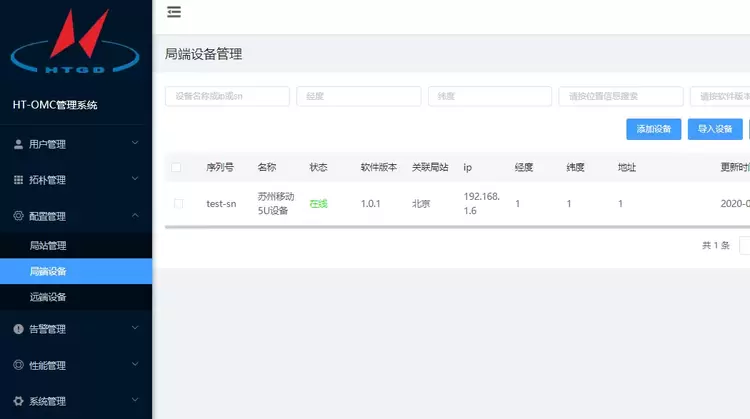Expand the 用户管理 menu chevron
The width and height of the screenshot is (750, 419).
[x=135, y=144]
